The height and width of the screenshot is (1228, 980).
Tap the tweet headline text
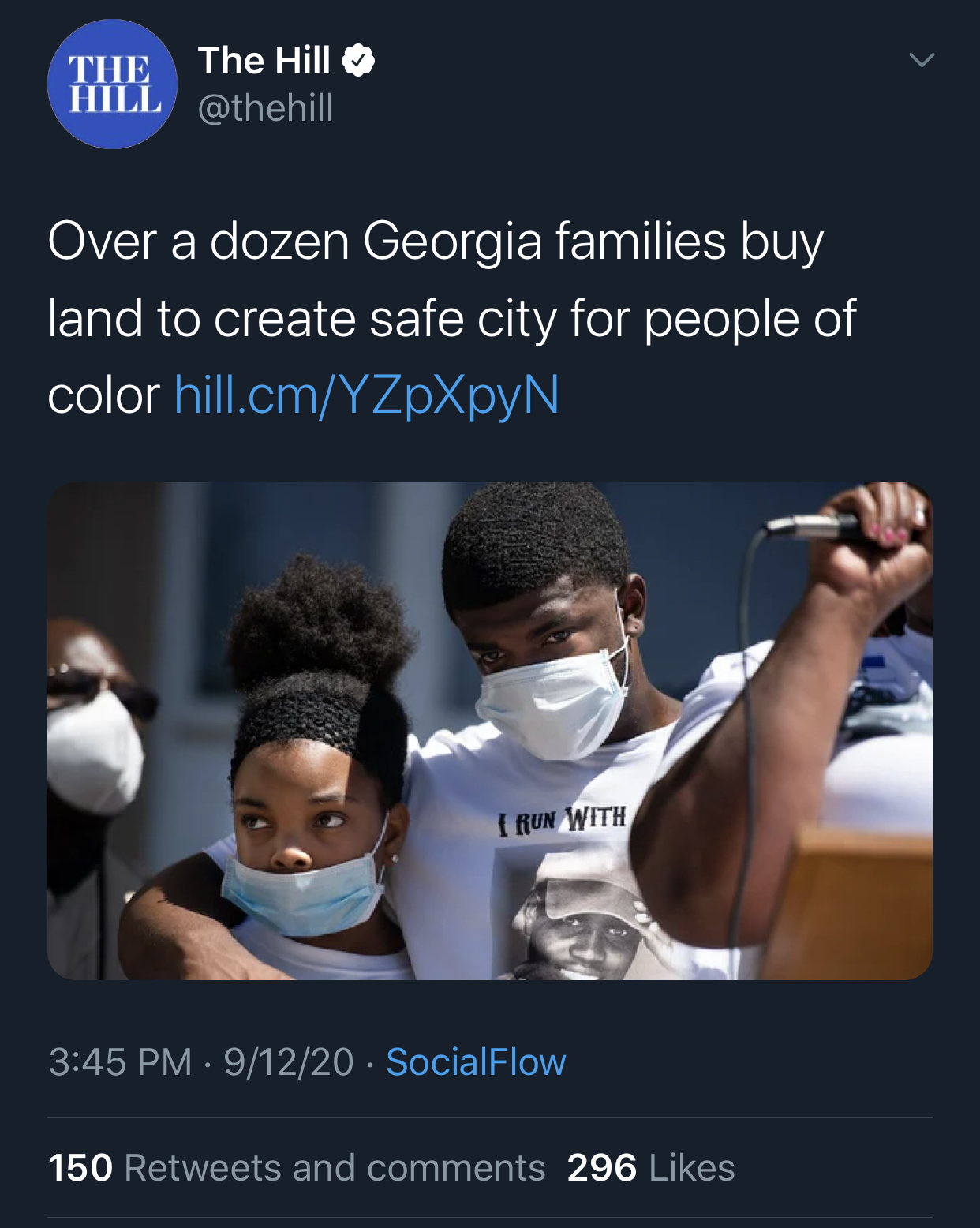tap(452, 318)
